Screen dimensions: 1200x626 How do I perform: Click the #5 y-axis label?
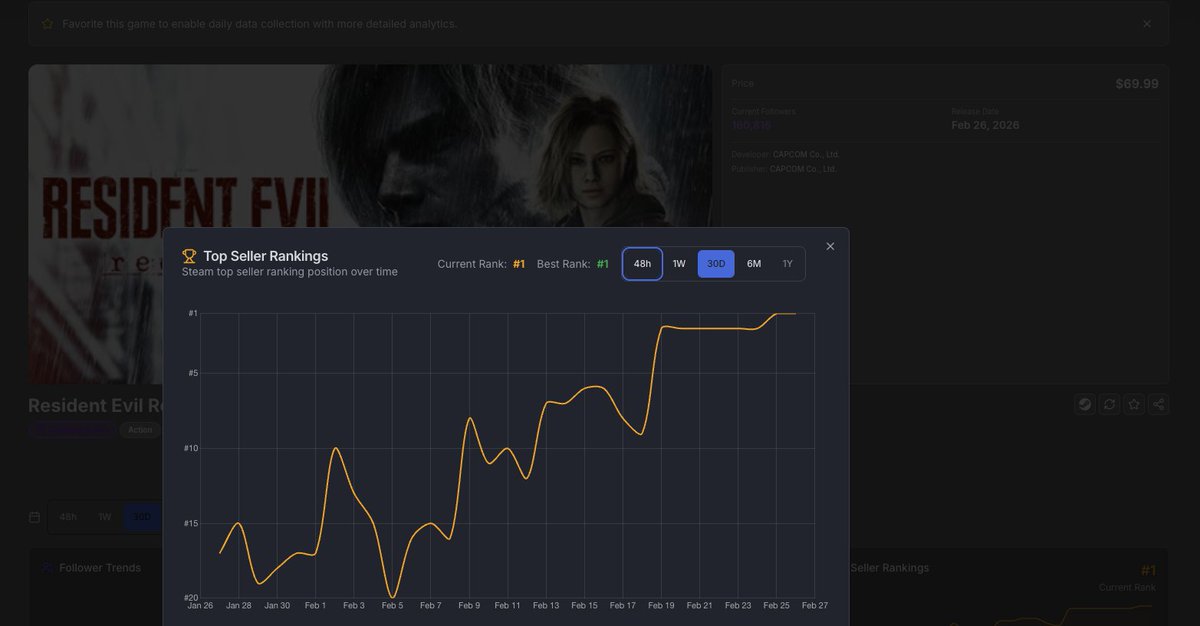tap(193, 373)
